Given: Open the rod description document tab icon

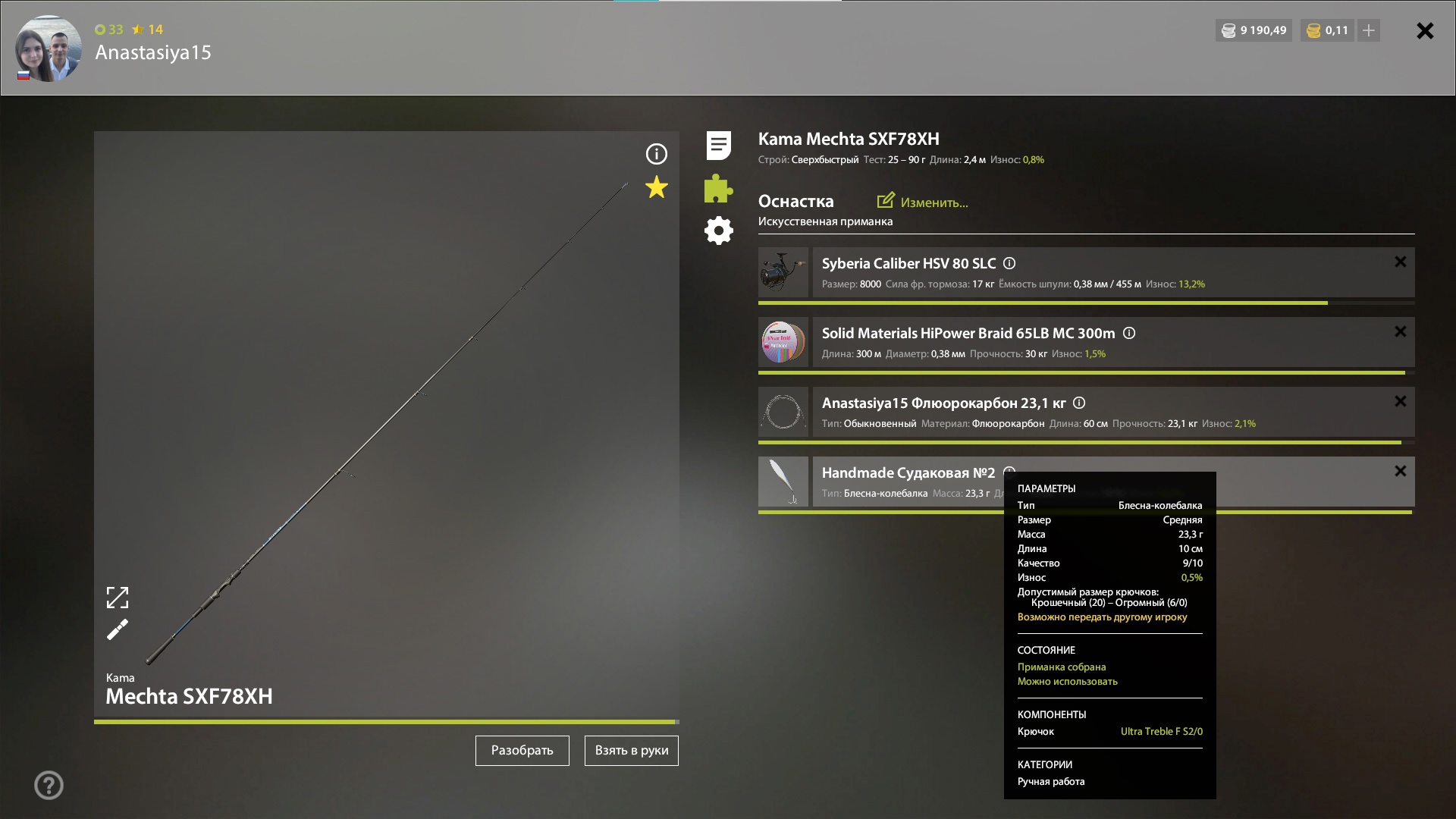Looking at the screenshot, I should click(x=718, y=146).
